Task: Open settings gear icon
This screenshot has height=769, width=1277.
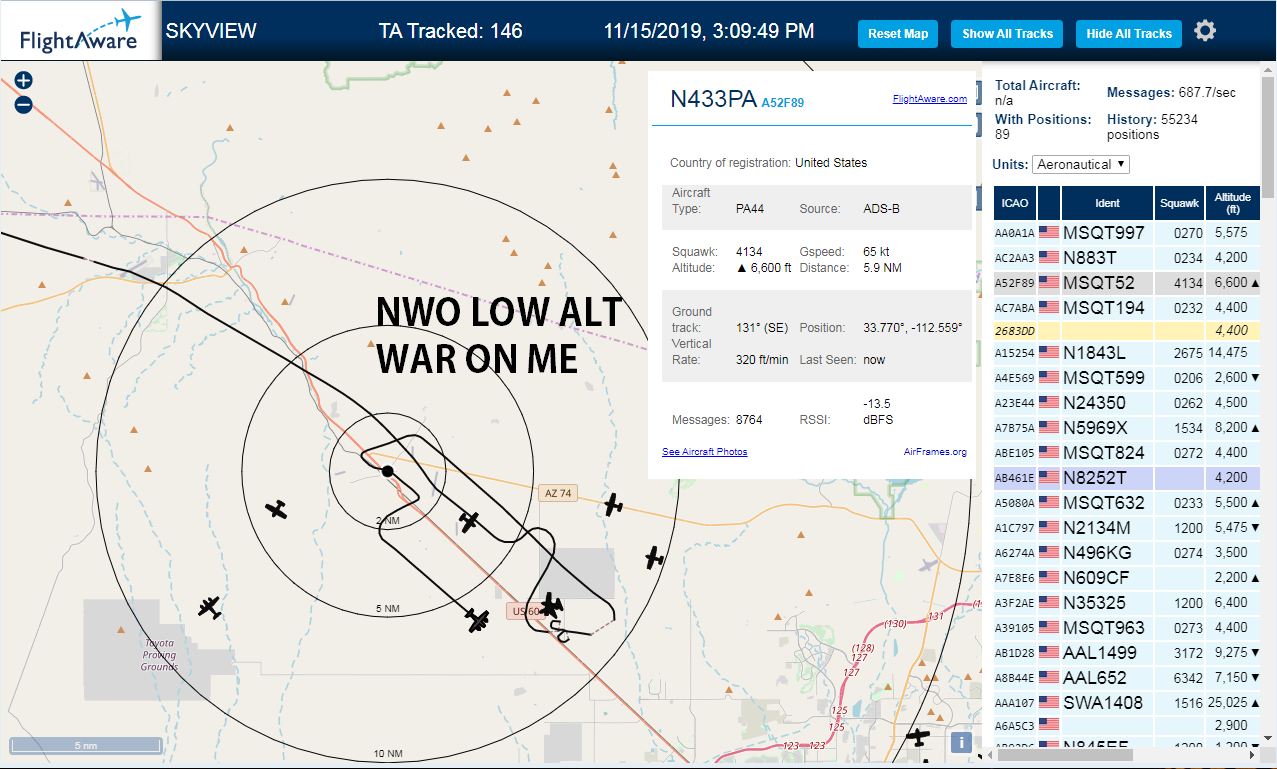Action: 1205,31
